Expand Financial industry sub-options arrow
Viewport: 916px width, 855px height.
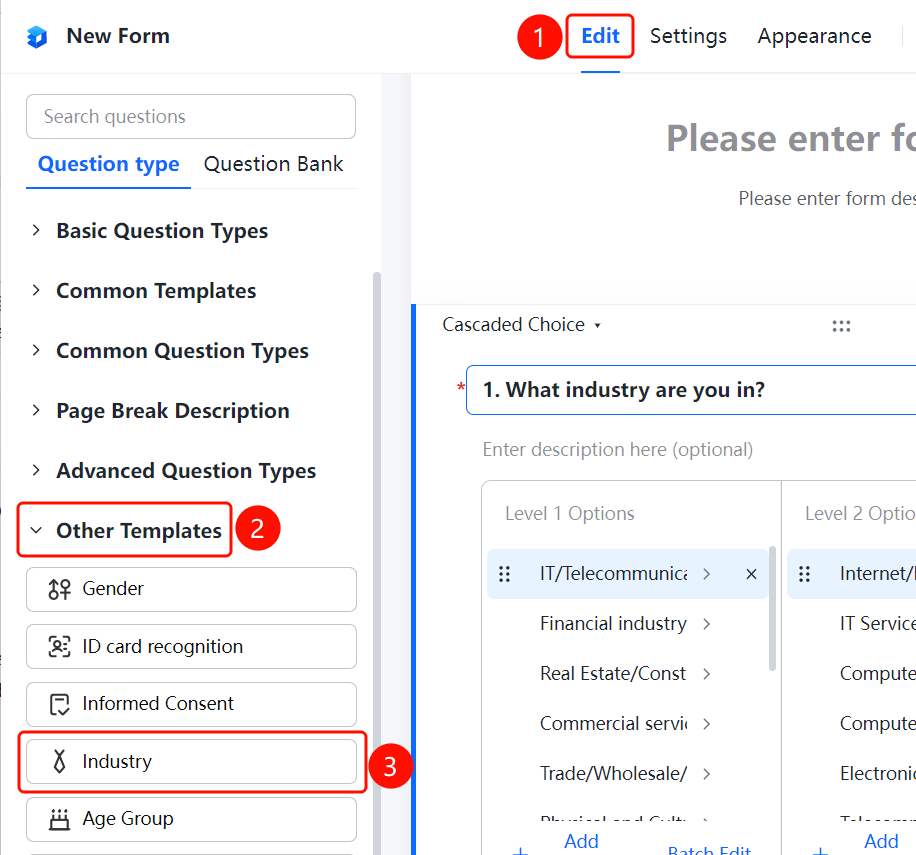coord(707,624)
